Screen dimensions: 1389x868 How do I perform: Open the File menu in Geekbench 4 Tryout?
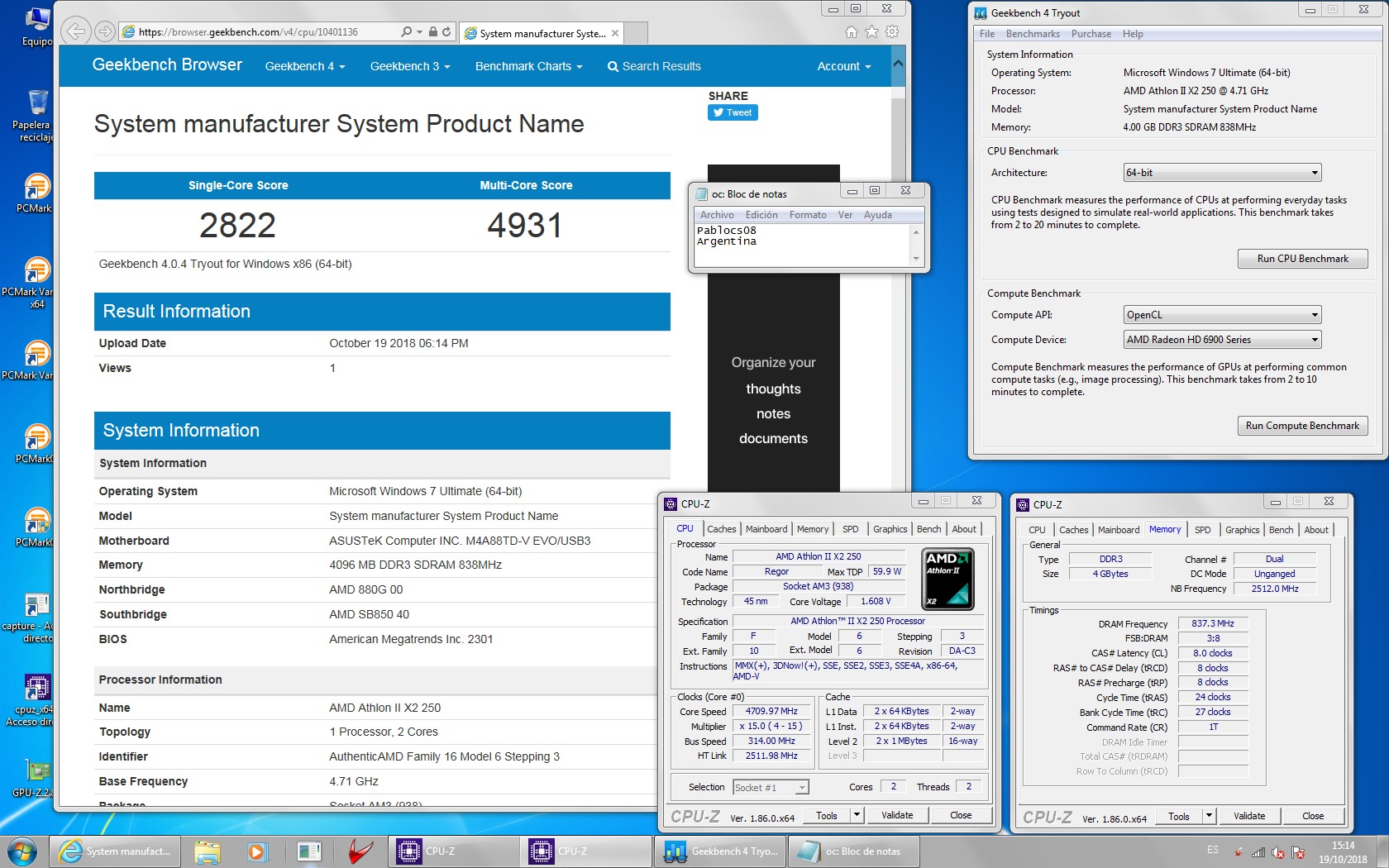tap(987, 34)
